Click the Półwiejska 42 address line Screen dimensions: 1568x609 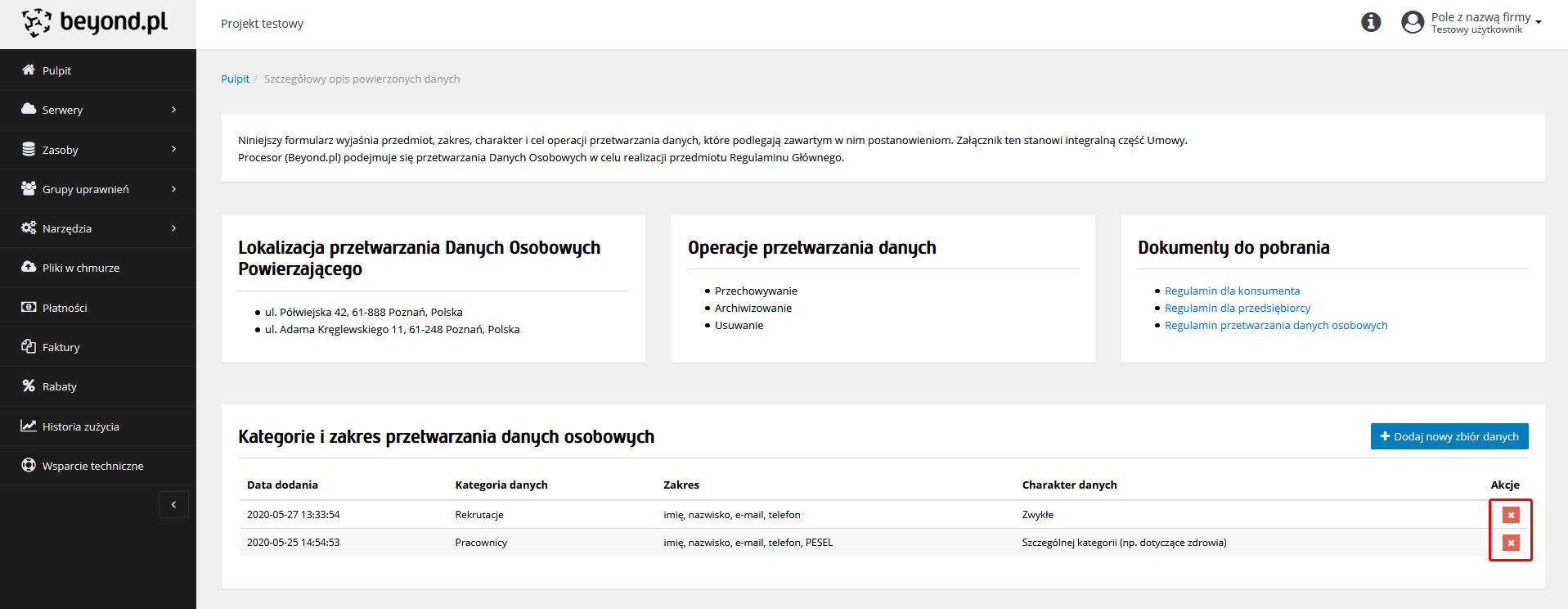363,312
